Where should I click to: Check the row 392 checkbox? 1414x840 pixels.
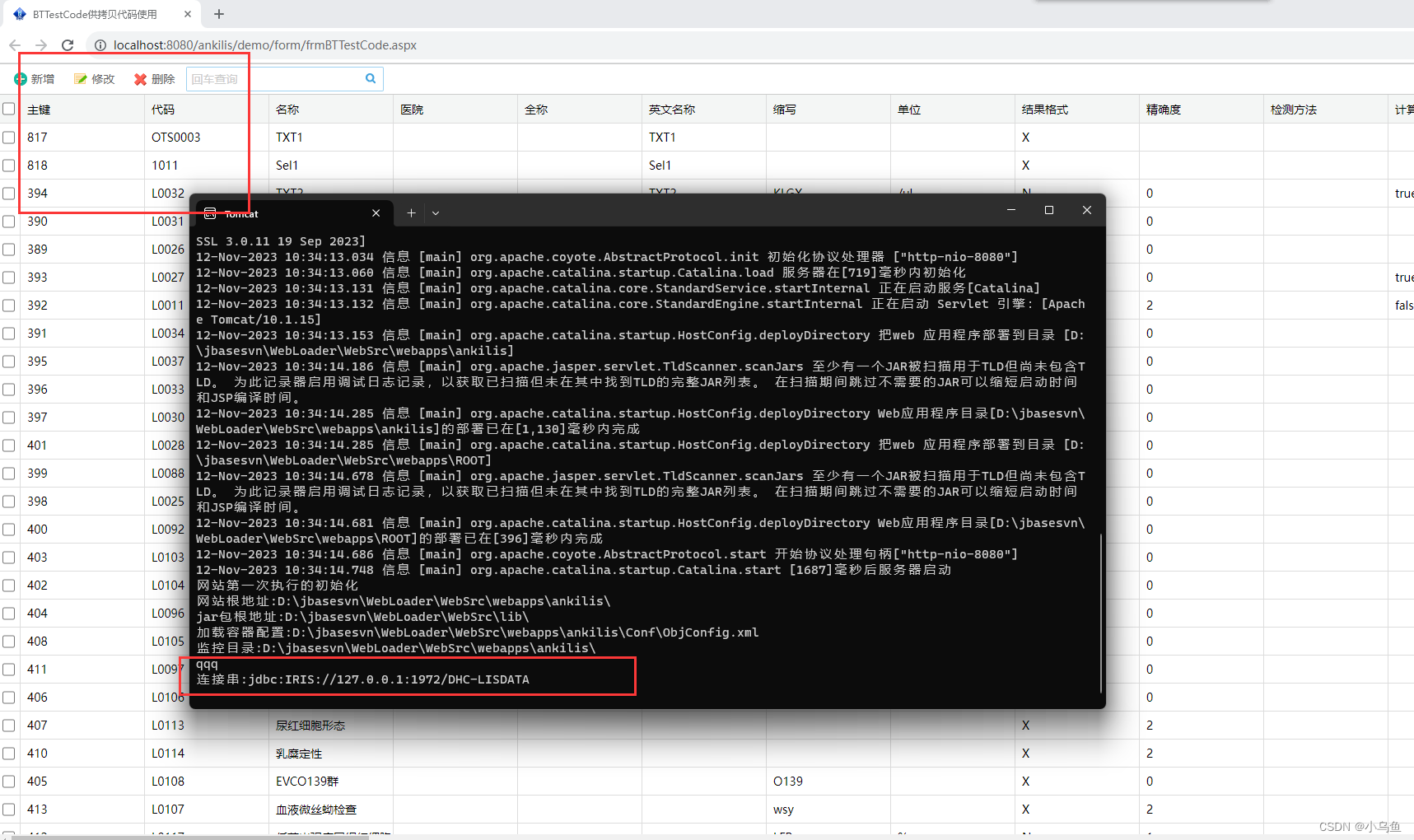click(x=9, y=306)
